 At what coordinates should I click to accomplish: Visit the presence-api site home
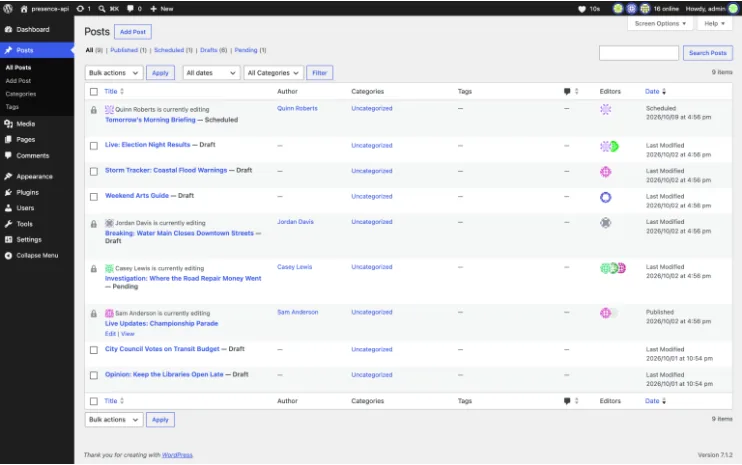point(44,9)
